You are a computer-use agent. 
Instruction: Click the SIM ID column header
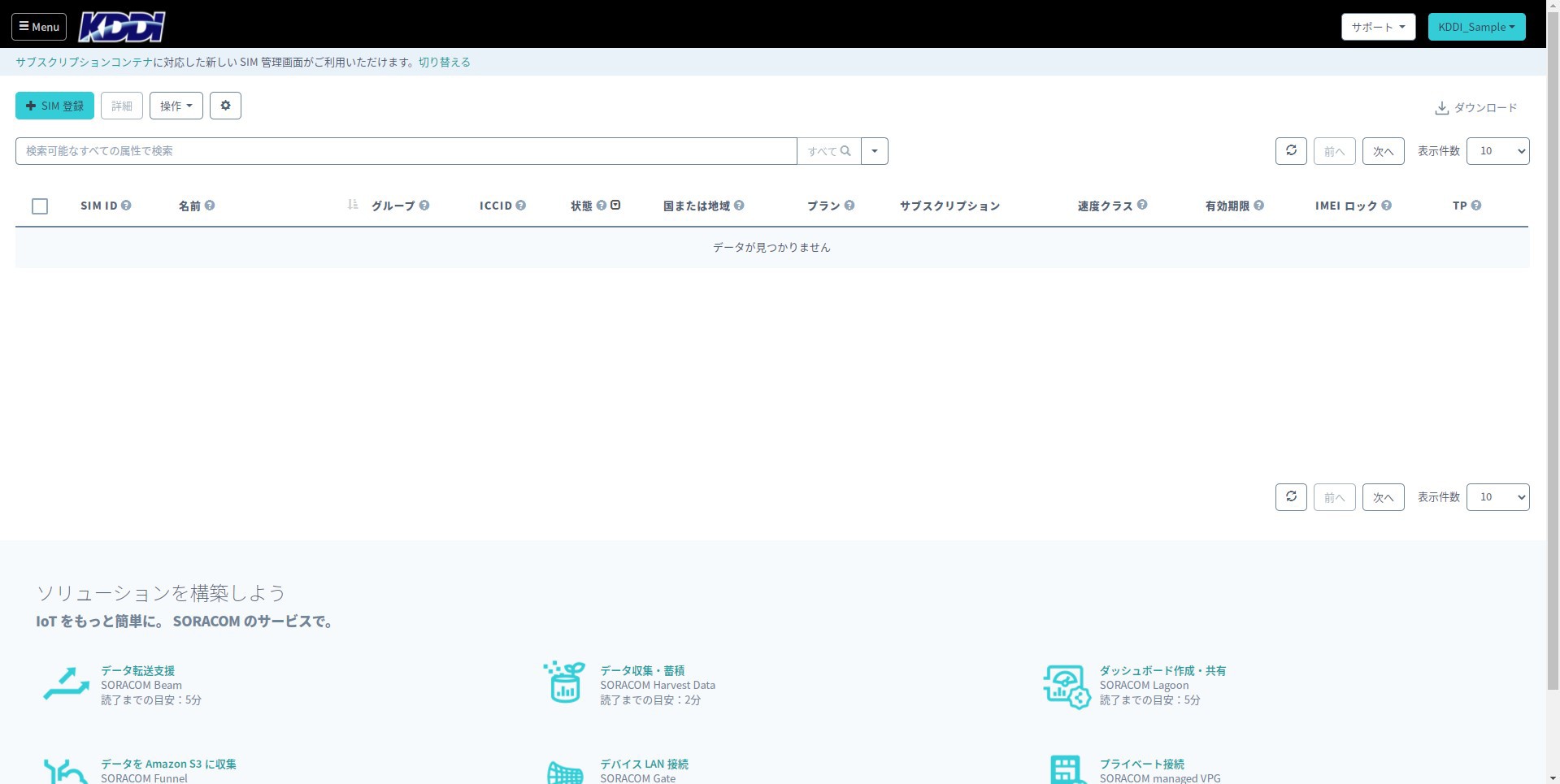point(99,206)
